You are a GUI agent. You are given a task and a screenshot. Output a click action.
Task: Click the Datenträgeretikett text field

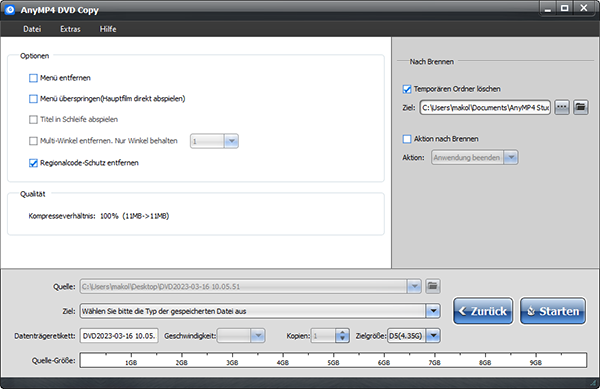coord(119,336)
